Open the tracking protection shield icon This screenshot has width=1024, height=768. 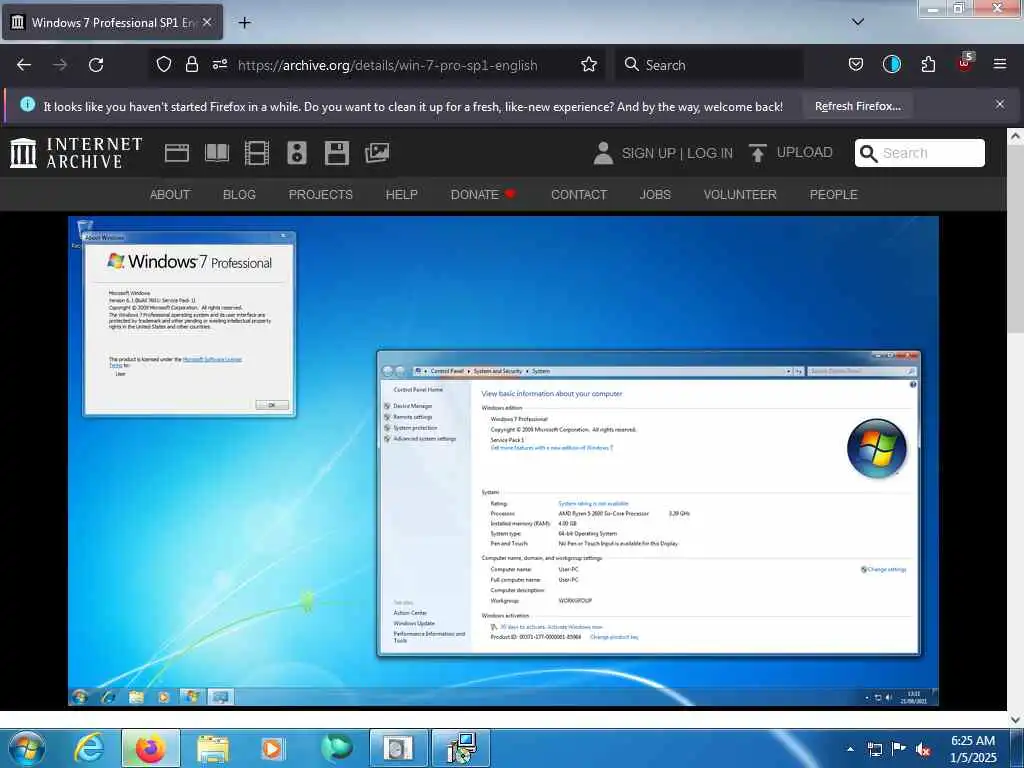click(x=164, y=64)
